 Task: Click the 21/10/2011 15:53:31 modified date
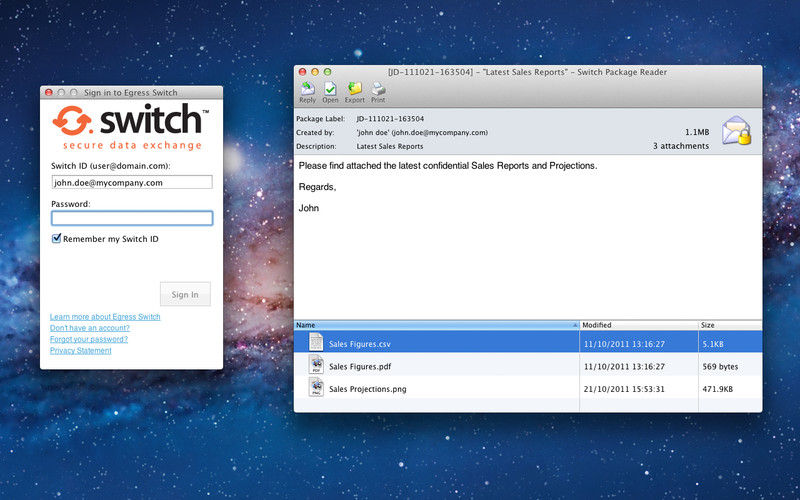[x=624, y=389]
